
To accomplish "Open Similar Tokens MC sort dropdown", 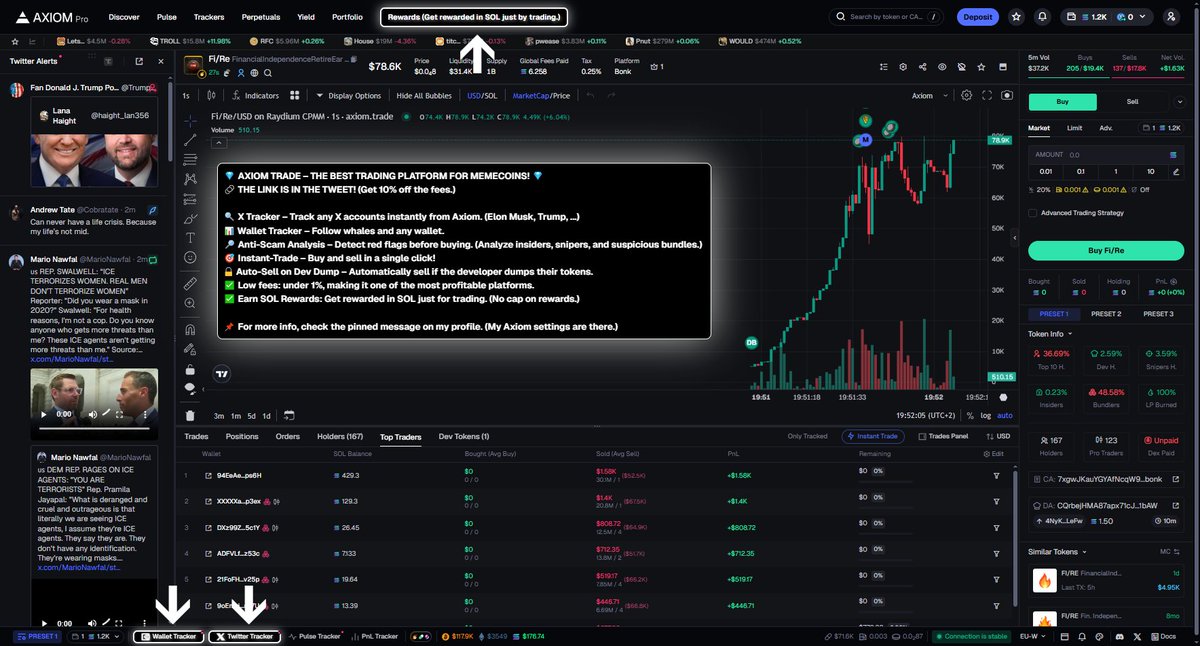I will (1168, 551).
